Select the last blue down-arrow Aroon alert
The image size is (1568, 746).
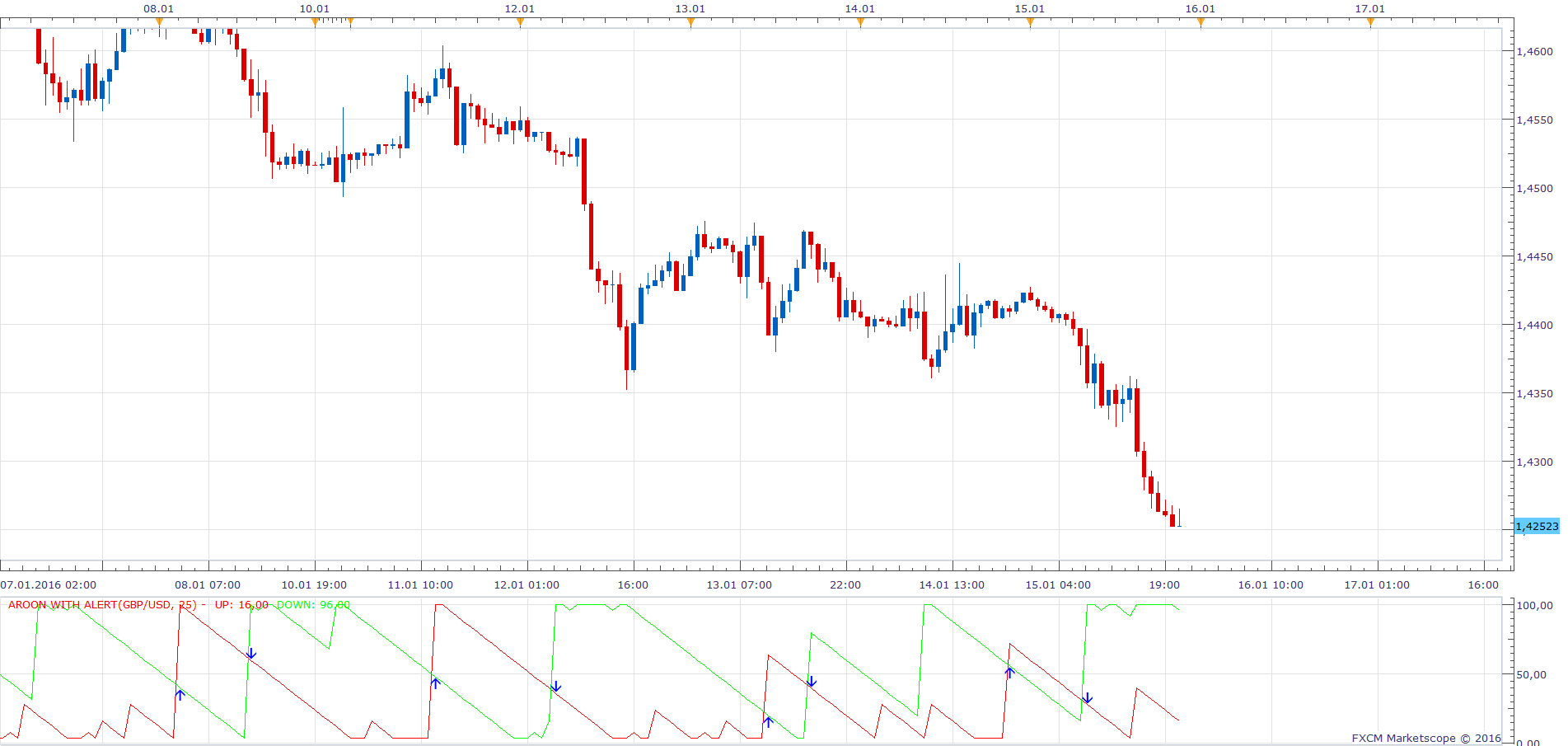pos(1088,698)
